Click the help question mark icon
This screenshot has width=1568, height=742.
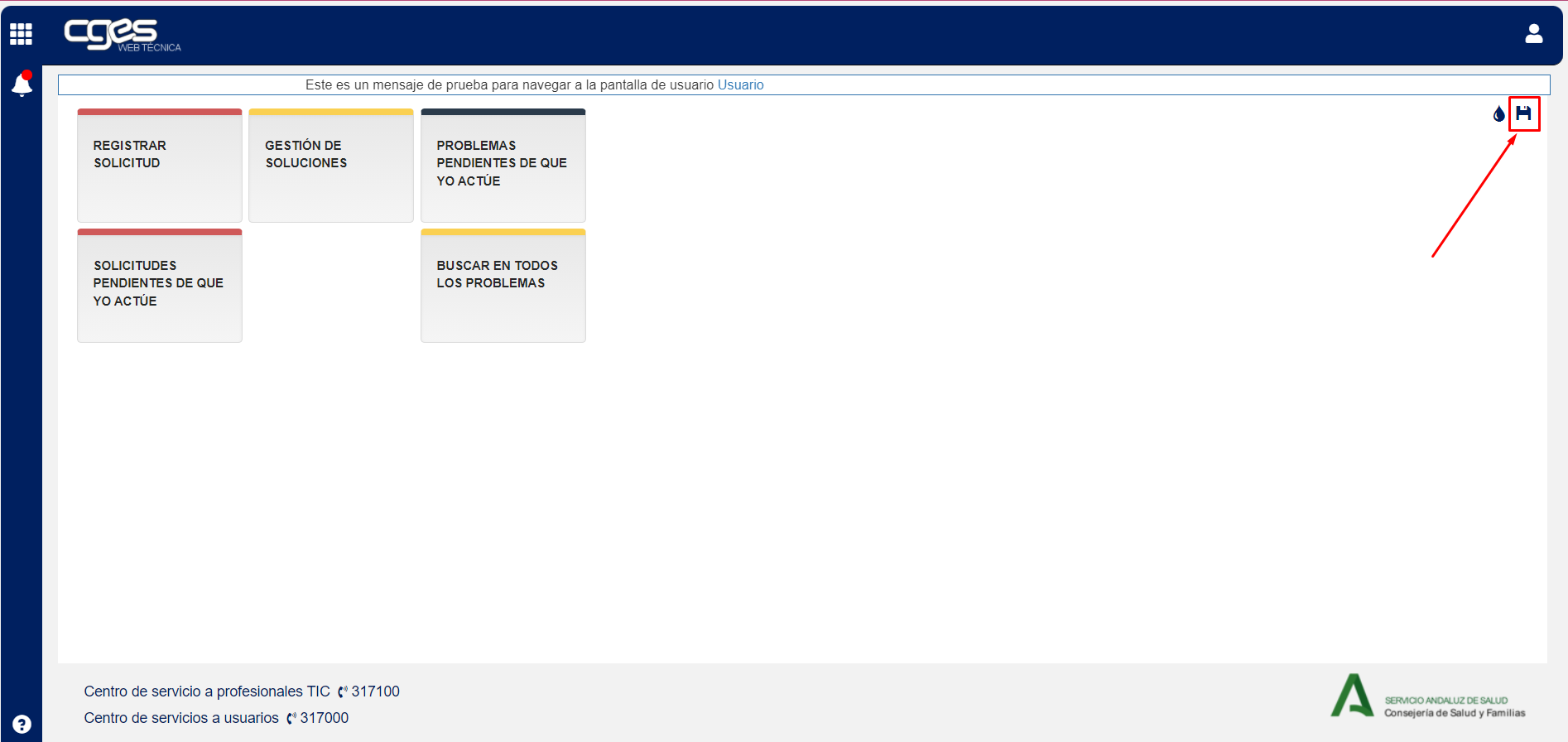coord(22,725)
